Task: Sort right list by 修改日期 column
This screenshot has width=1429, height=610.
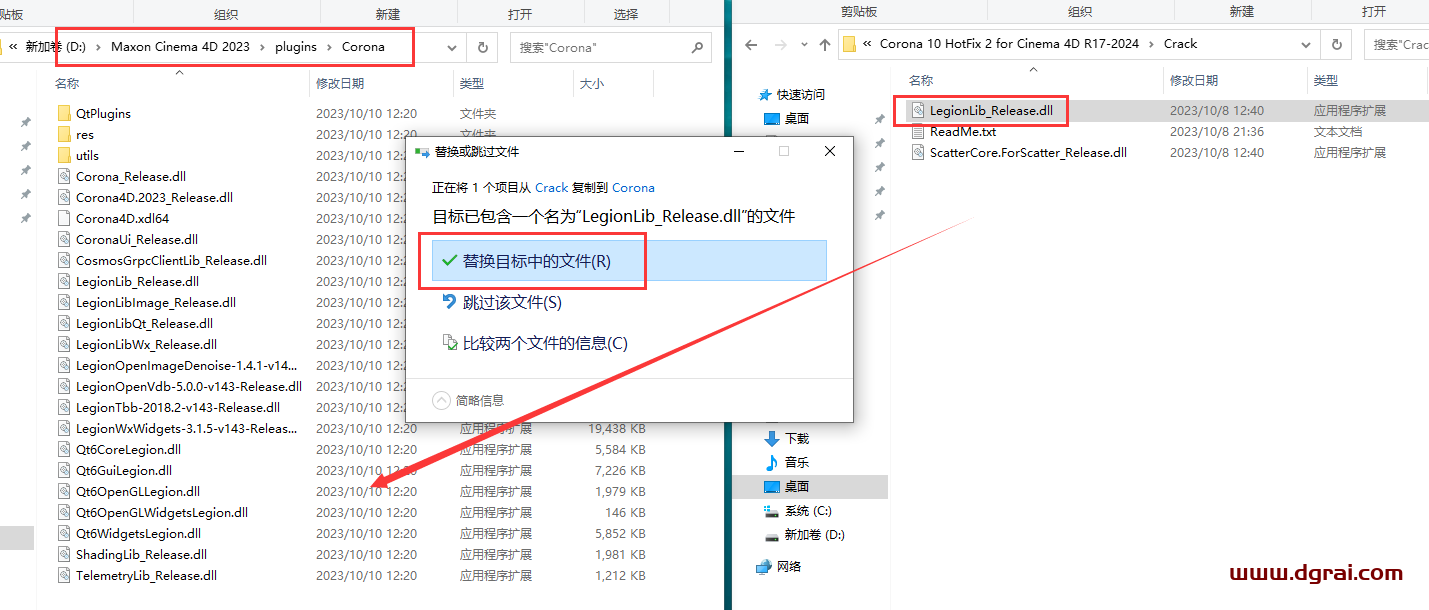Action: pos(1194,80)
